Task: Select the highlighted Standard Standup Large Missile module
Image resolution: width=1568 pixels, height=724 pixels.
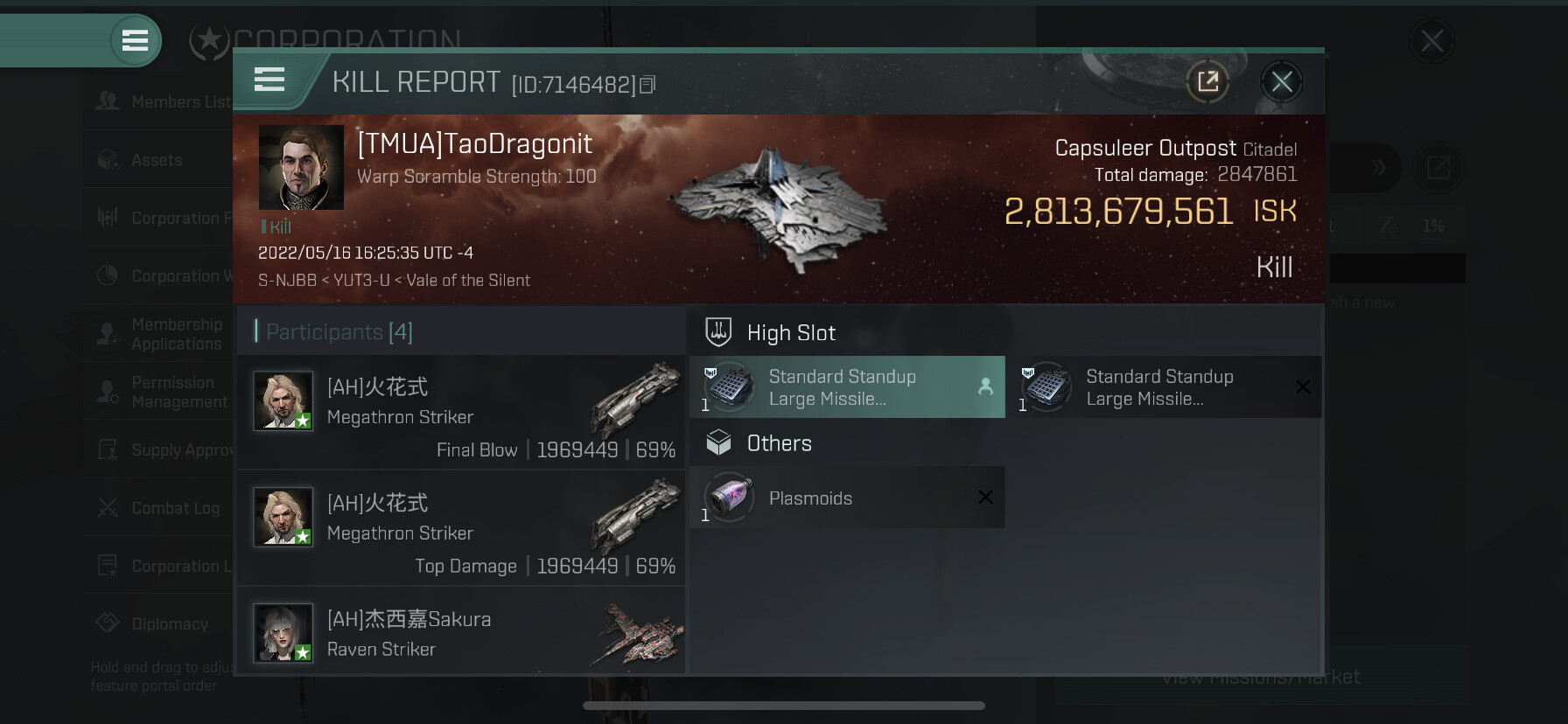Action: click(847, 386)
